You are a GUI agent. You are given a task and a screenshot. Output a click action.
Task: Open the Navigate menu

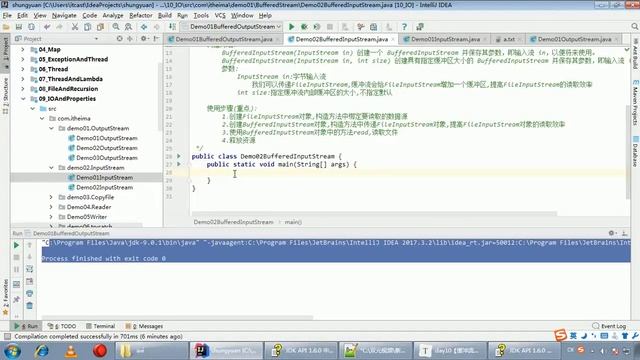pyautogui.click(x=64, y=16)
